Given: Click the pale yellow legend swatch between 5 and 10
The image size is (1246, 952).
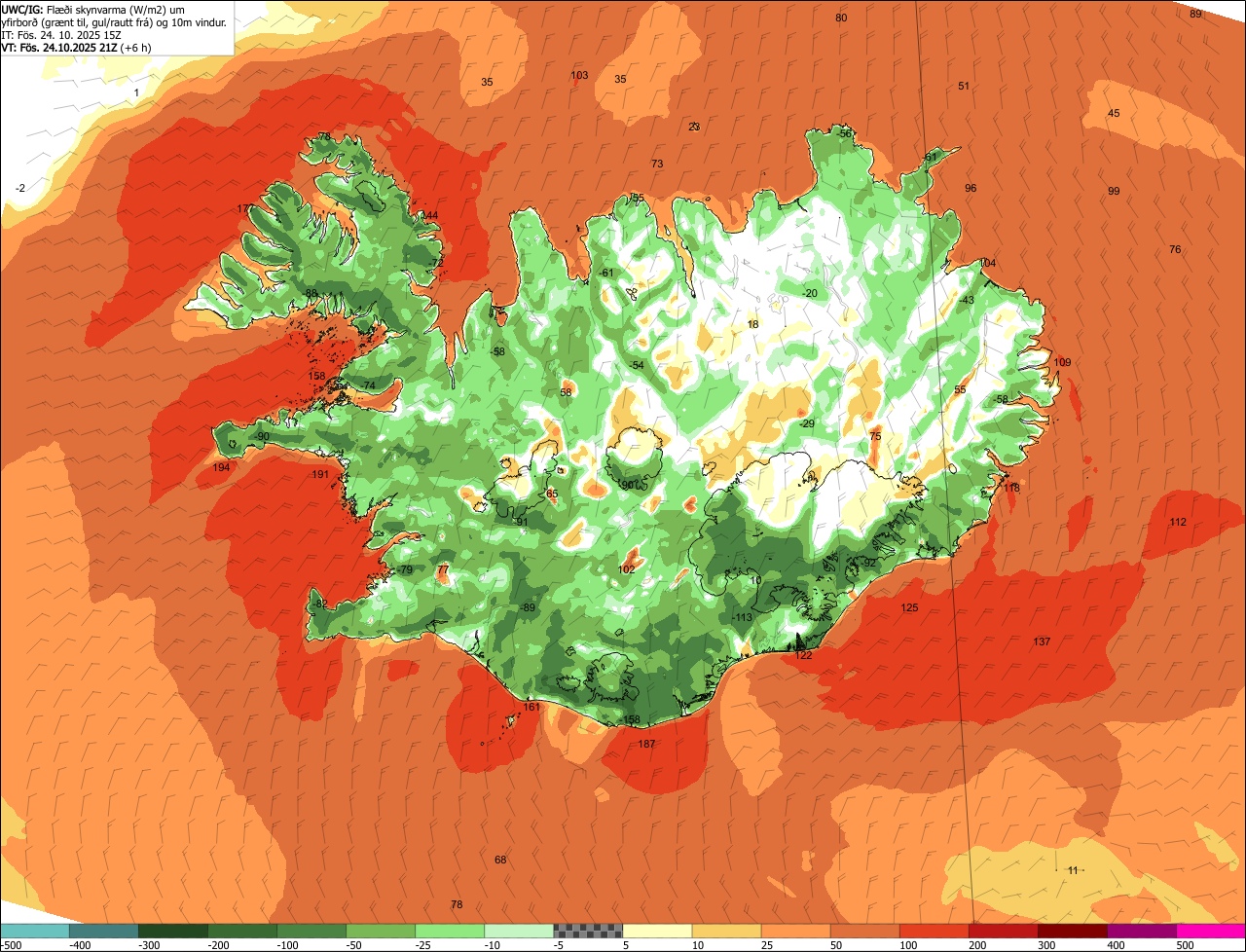Looking at the screenshot, I should click(x=657, y=931).
